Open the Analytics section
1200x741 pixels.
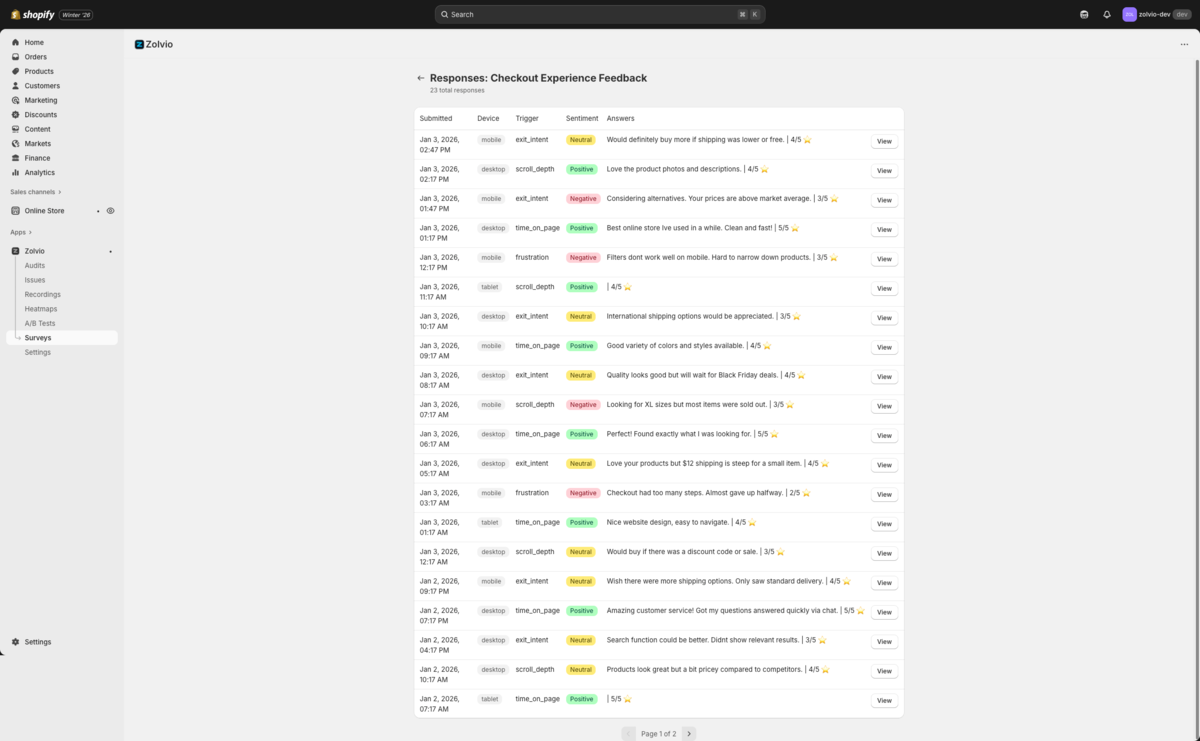41,172
